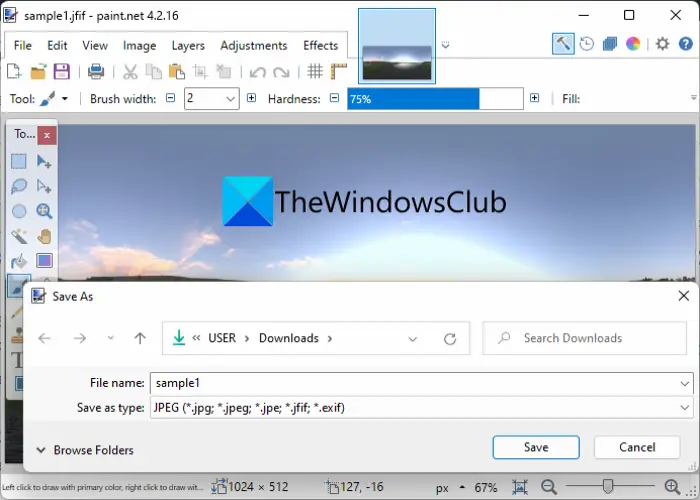Toggle rulers display
This screenshot has width=700, height=500.
tap(338, 71)
